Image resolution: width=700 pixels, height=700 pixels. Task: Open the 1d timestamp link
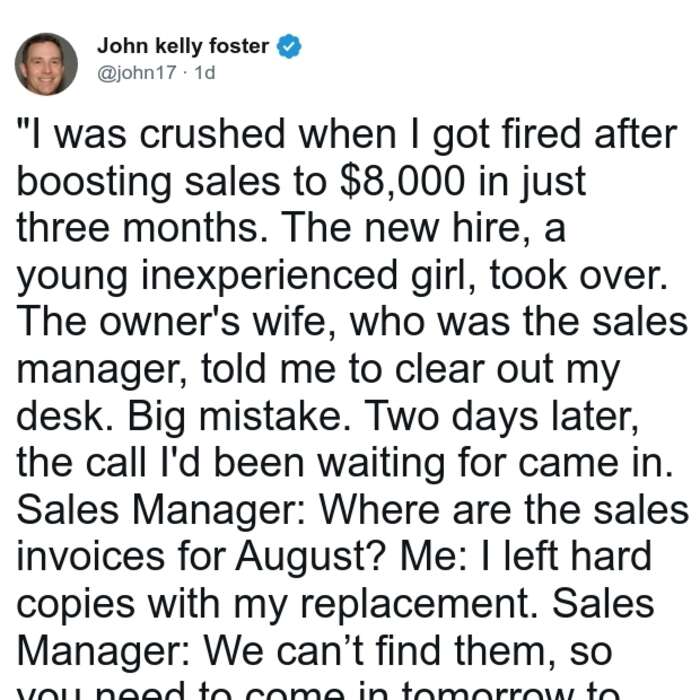pos(205,72)
